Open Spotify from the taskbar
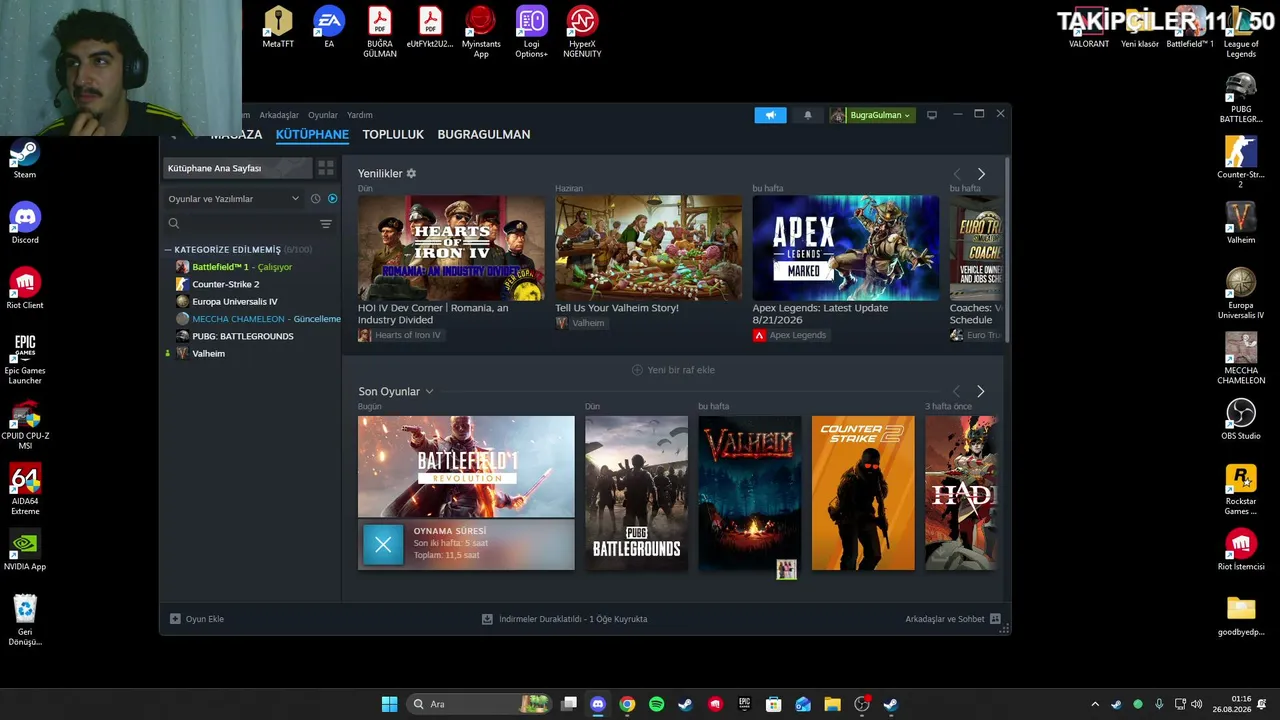Image resolution: width=1280 pixels, height=720 pixels. click(656, 704)
